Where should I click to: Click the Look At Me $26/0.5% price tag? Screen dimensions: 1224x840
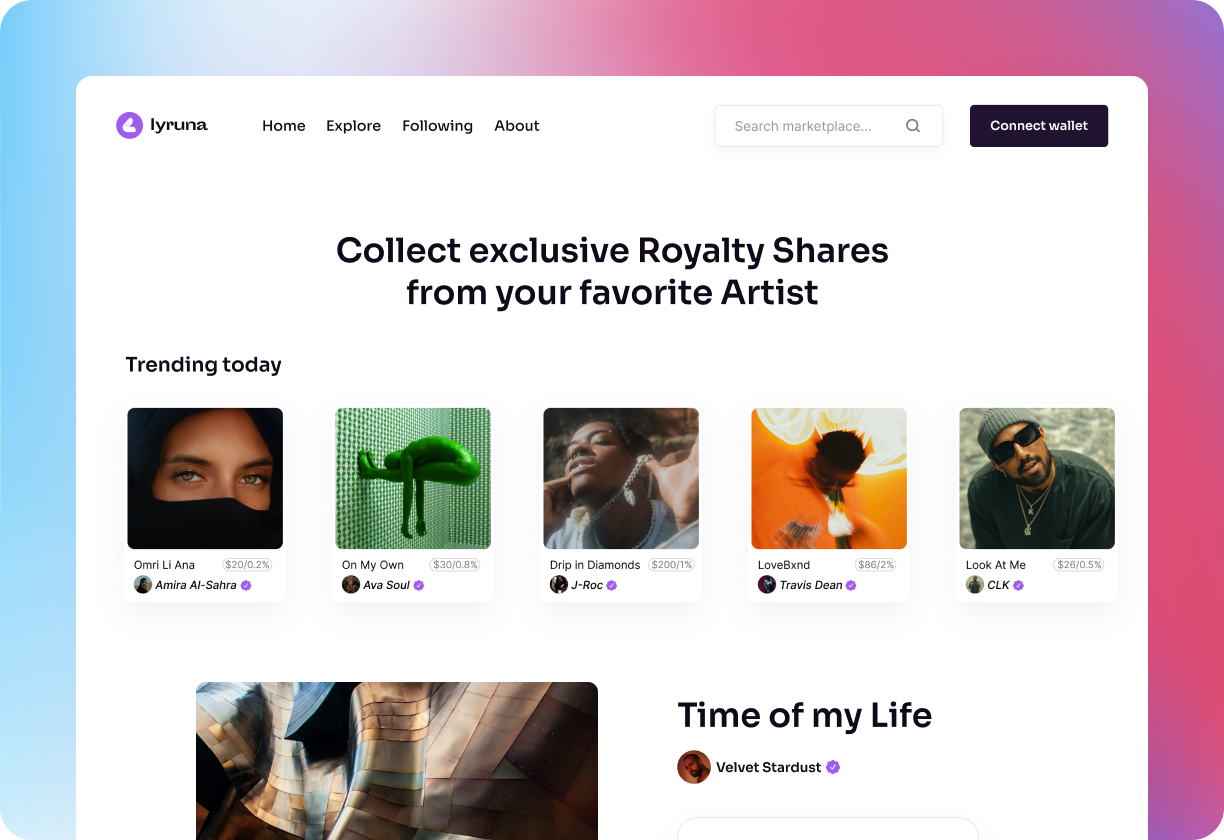[1079, 565]
